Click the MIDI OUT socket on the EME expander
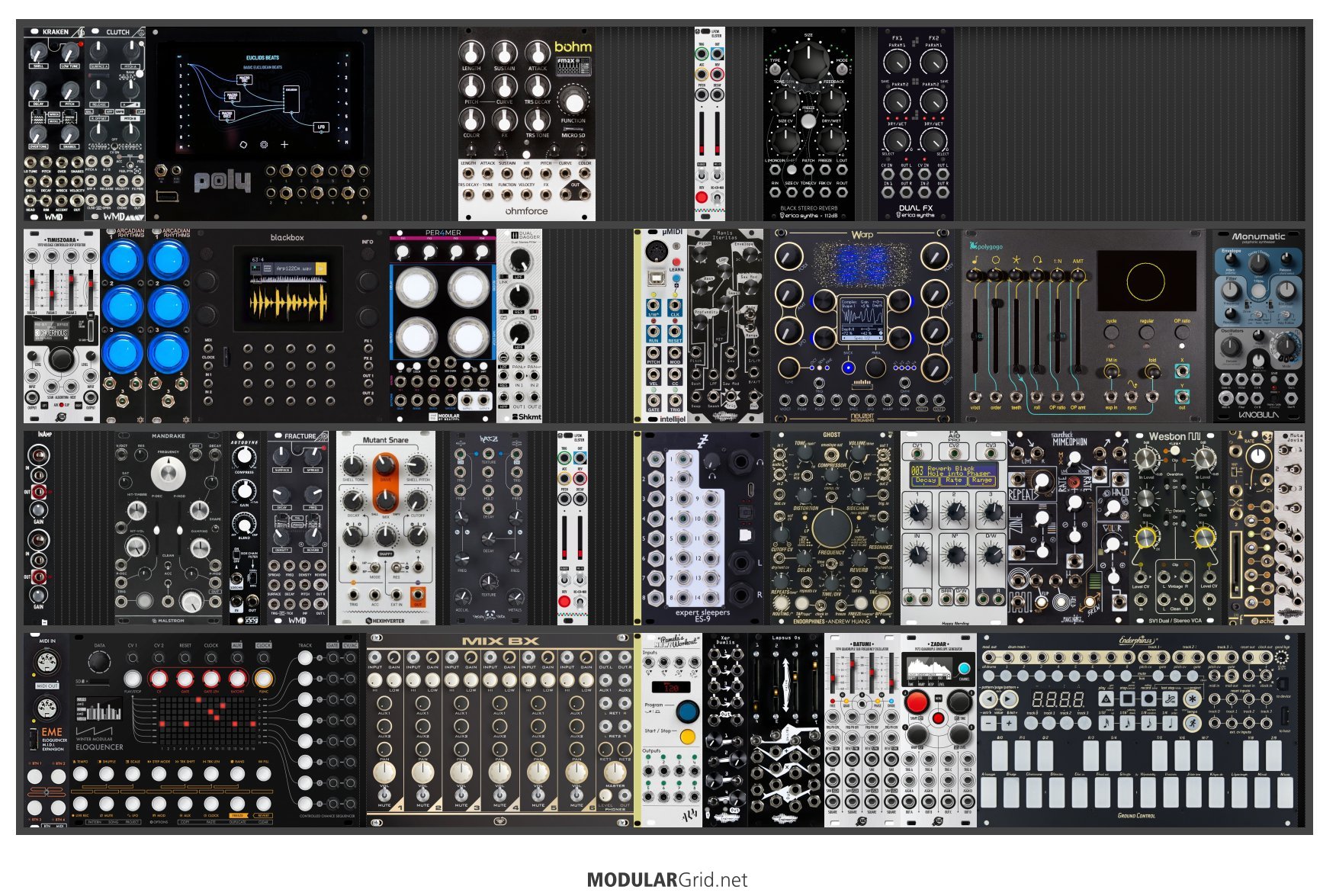This screenshot has width=1336, height=896. tap(47, 707)
